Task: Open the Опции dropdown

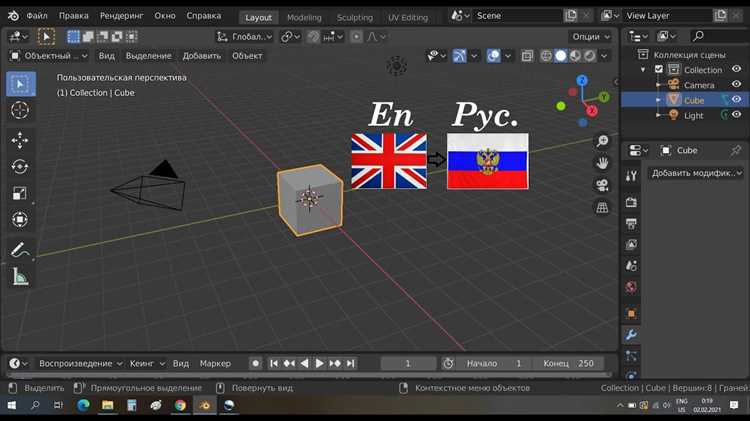Action: point(591,37)
